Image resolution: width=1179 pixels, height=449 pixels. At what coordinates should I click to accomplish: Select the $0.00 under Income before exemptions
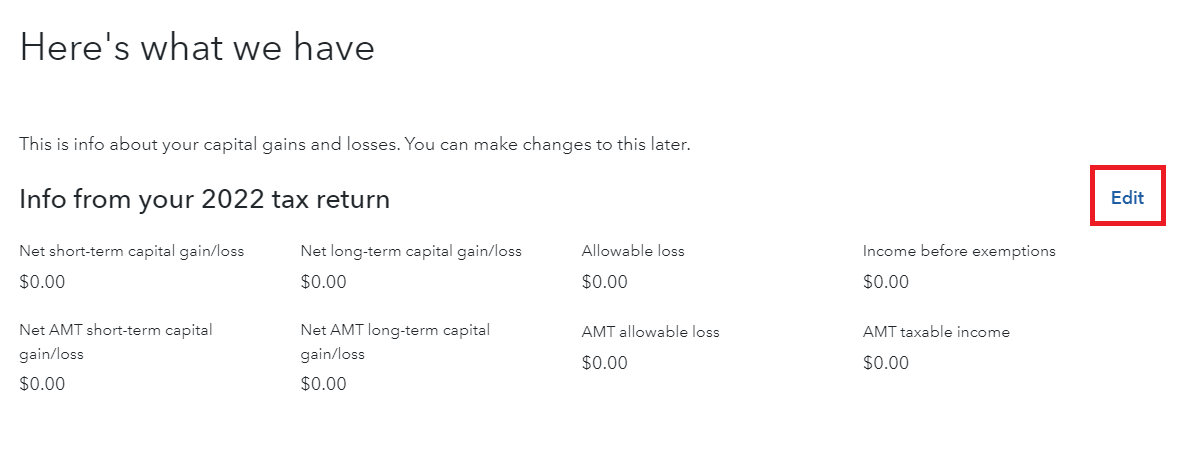(x=886, y=282)
